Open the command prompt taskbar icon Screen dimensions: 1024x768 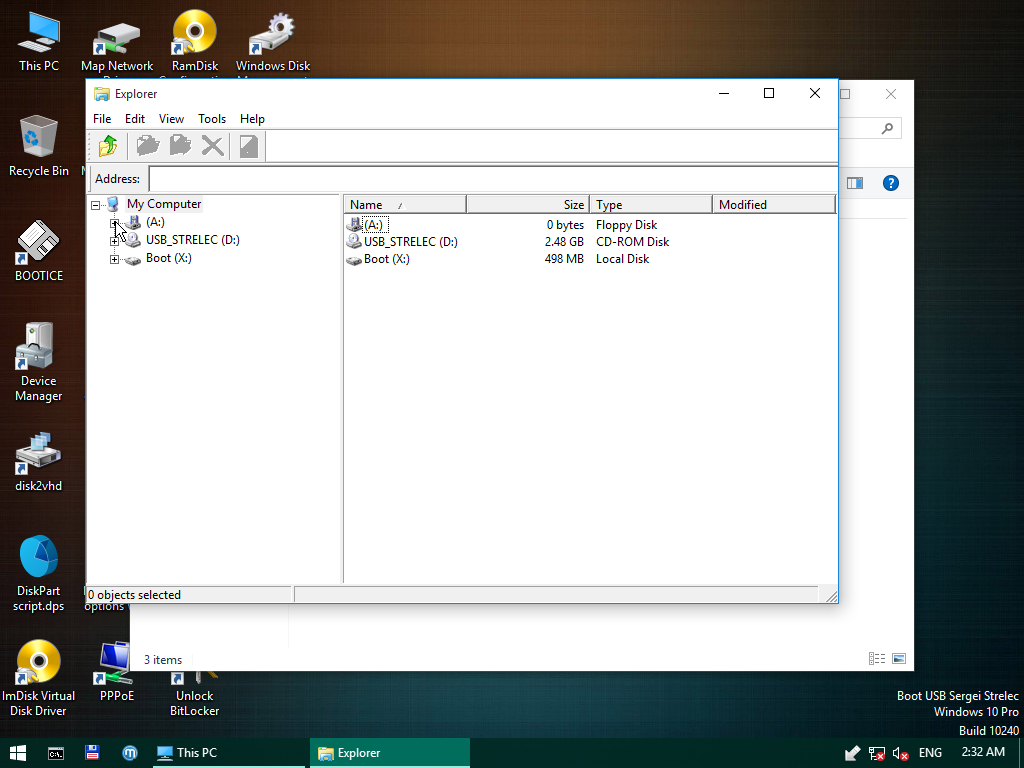point(56,753)
